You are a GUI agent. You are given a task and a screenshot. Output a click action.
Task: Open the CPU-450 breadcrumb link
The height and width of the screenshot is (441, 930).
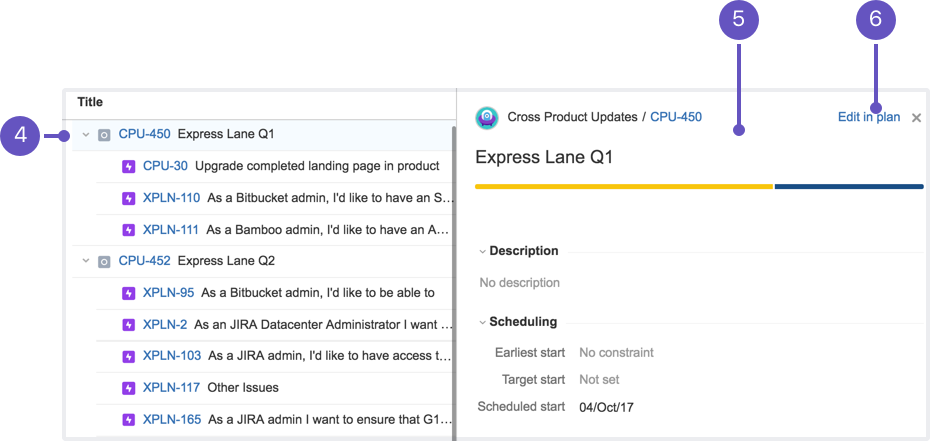(x=676, y=117)
